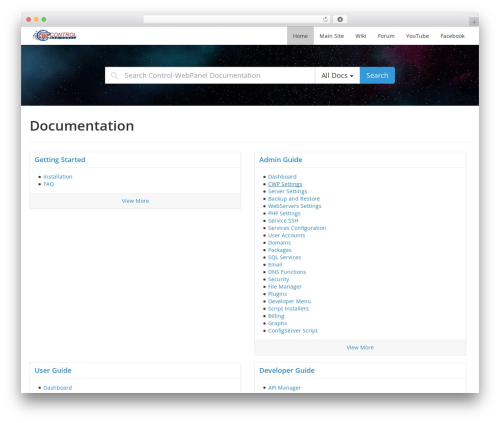Open the Developer Menu link

point(289,301)
